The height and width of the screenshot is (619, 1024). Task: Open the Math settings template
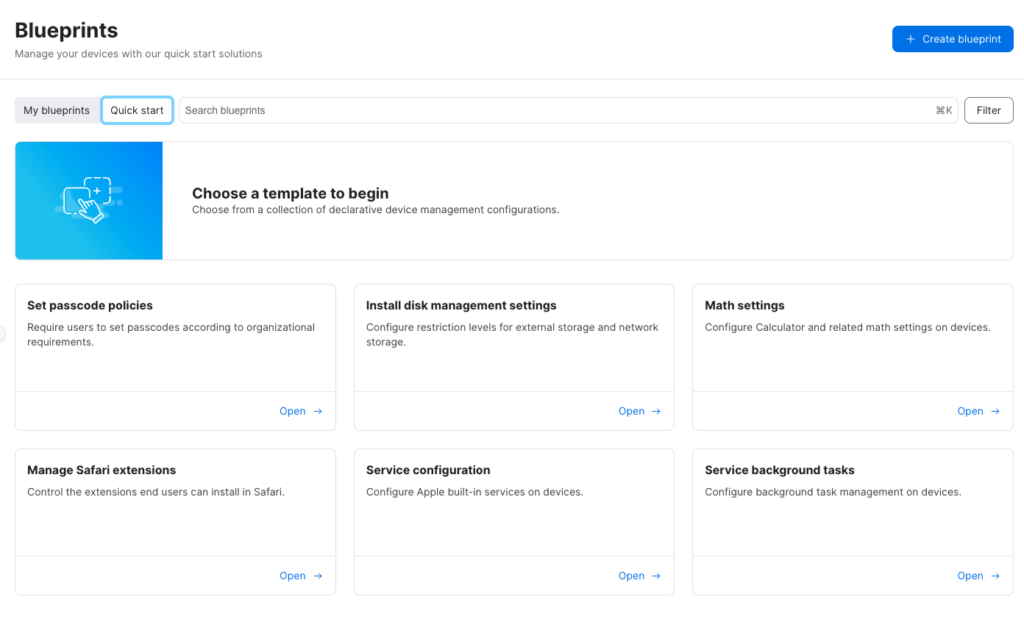978,411
